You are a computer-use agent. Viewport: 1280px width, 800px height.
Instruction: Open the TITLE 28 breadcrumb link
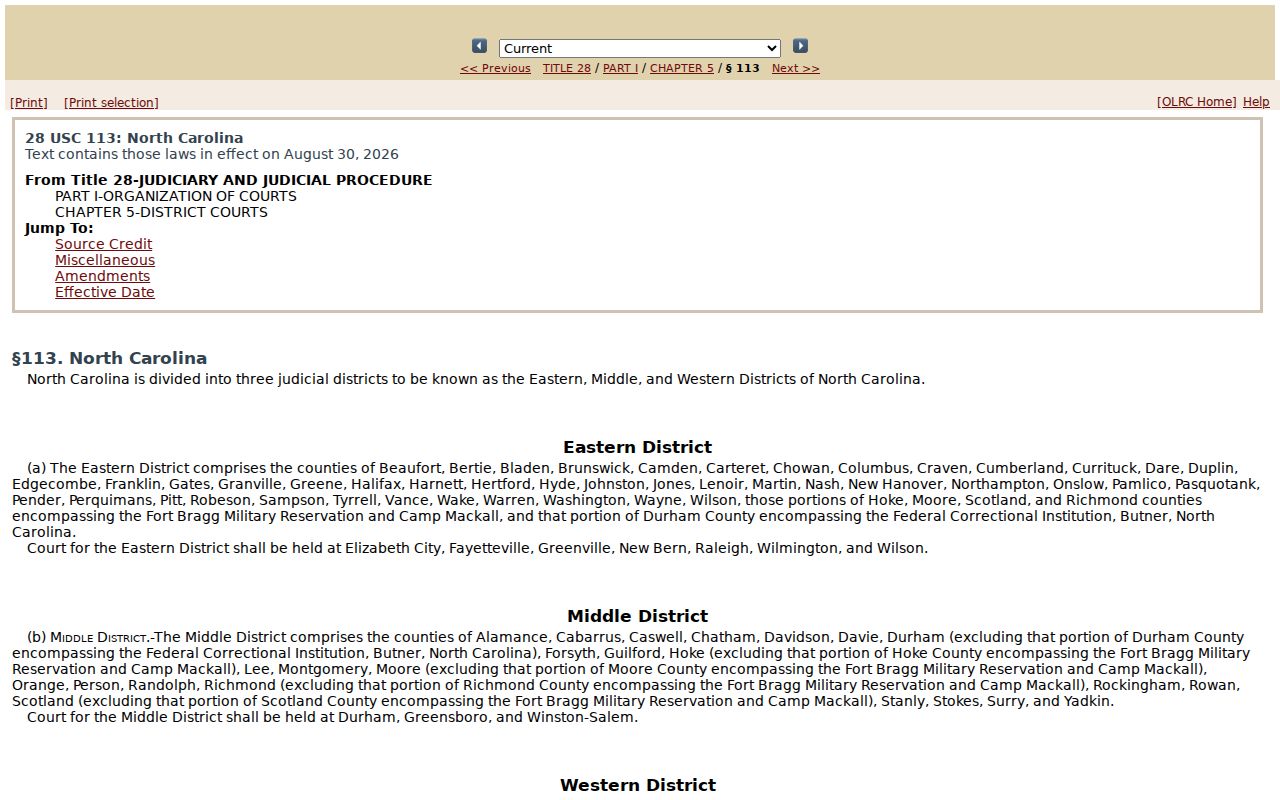[x=567, y=69]
